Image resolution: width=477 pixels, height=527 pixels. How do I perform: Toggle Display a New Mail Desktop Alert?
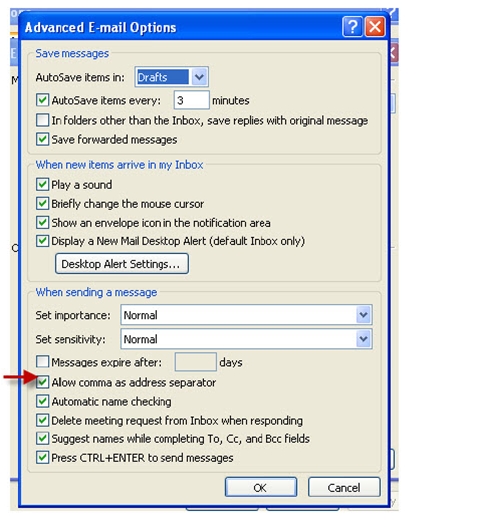pyautogui.click(x=42, y=241)
